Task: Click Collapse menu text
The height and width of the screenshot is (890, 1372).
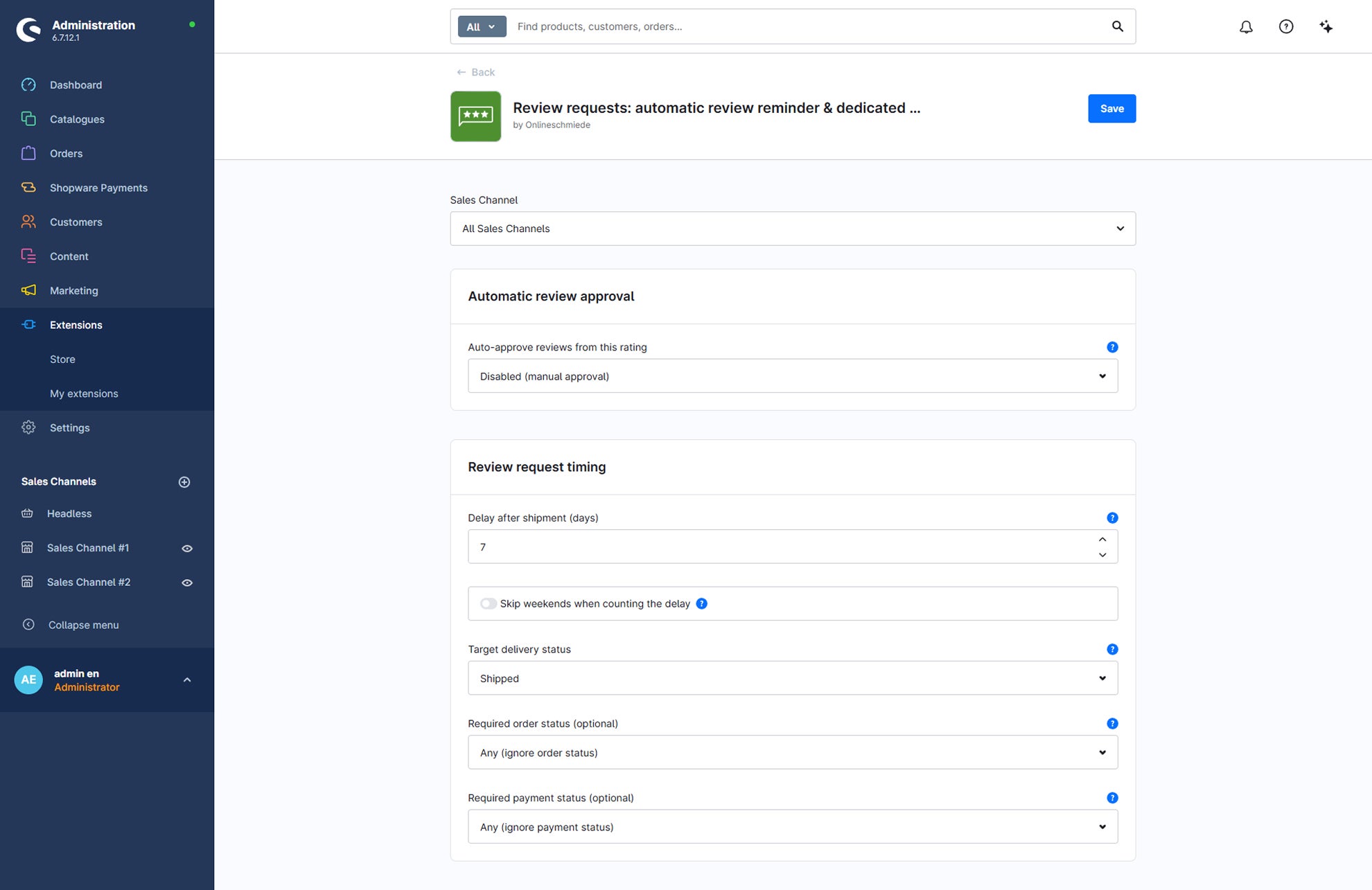Action: coord(84,625)
